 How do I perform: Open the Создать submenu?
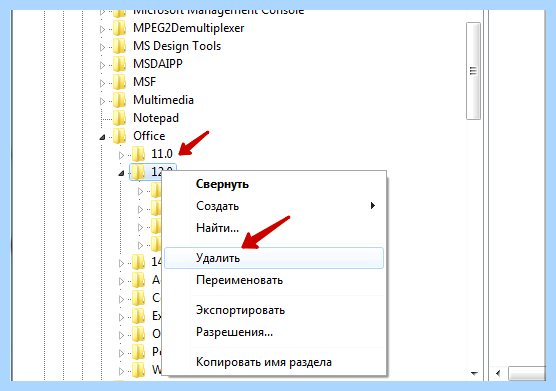click(x=274, y=206)
